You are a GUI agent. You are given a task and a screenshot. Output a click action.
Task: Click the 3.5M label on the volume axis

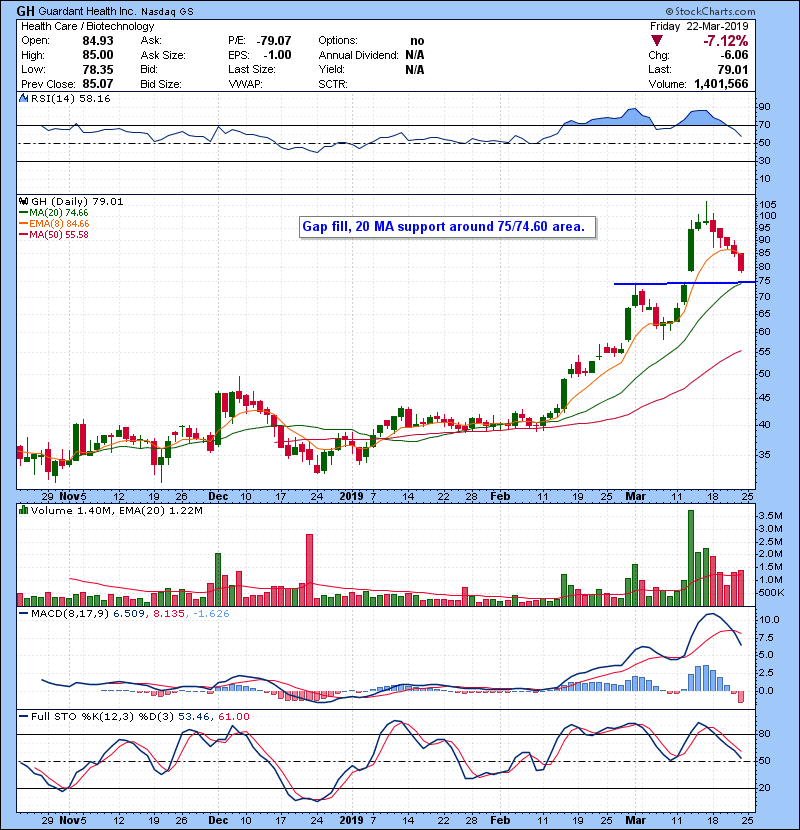tap(770, 516)
